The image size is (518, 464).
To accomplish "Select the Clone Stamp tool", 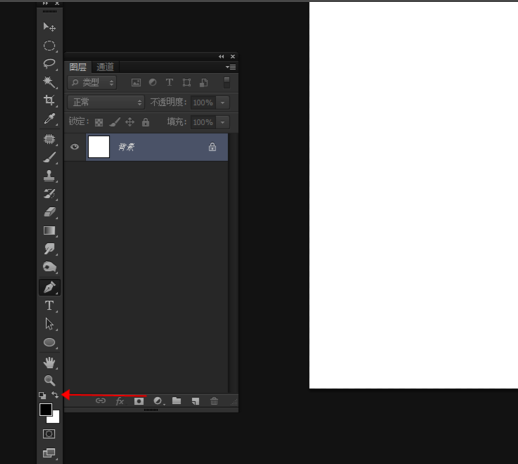I will point(49,176).
